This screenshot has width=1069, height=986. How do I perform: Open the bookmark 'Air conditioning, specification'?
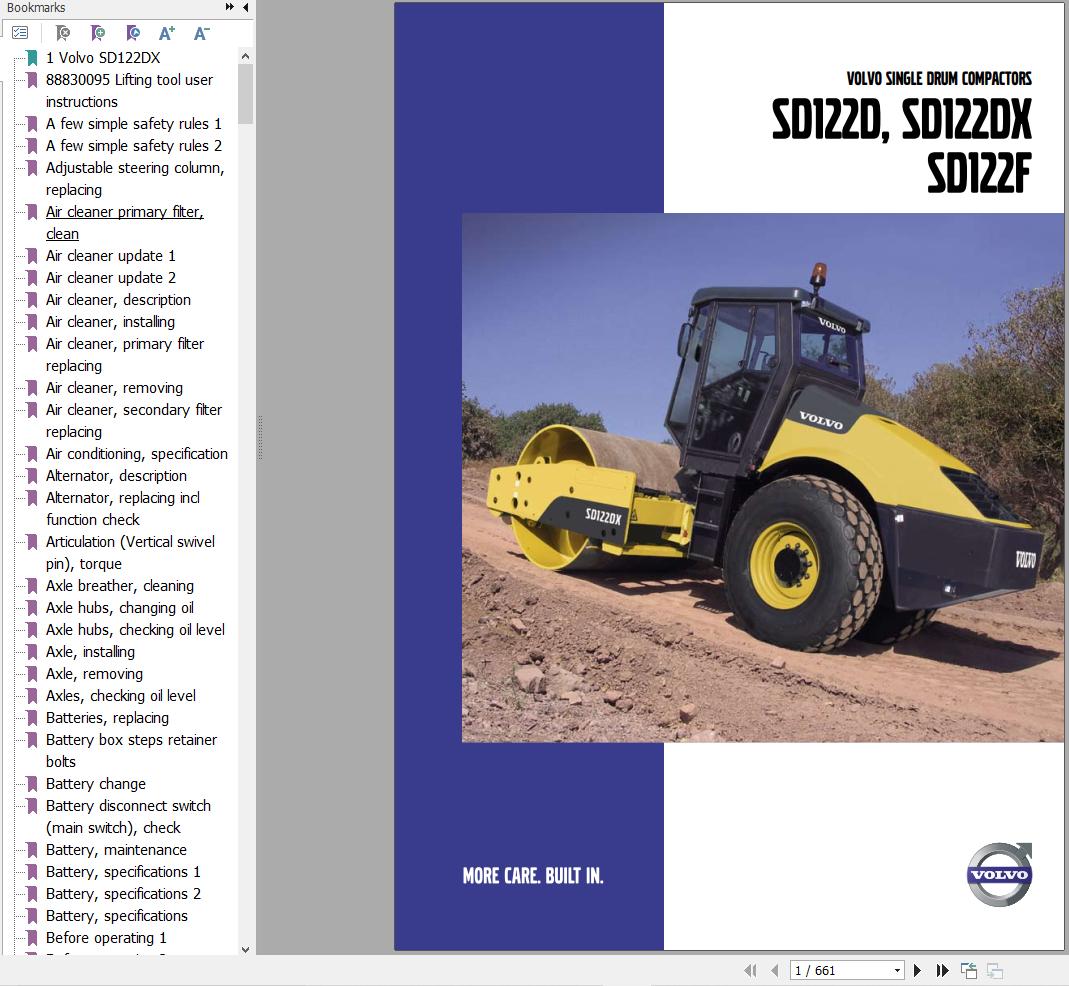coord(137,453)
